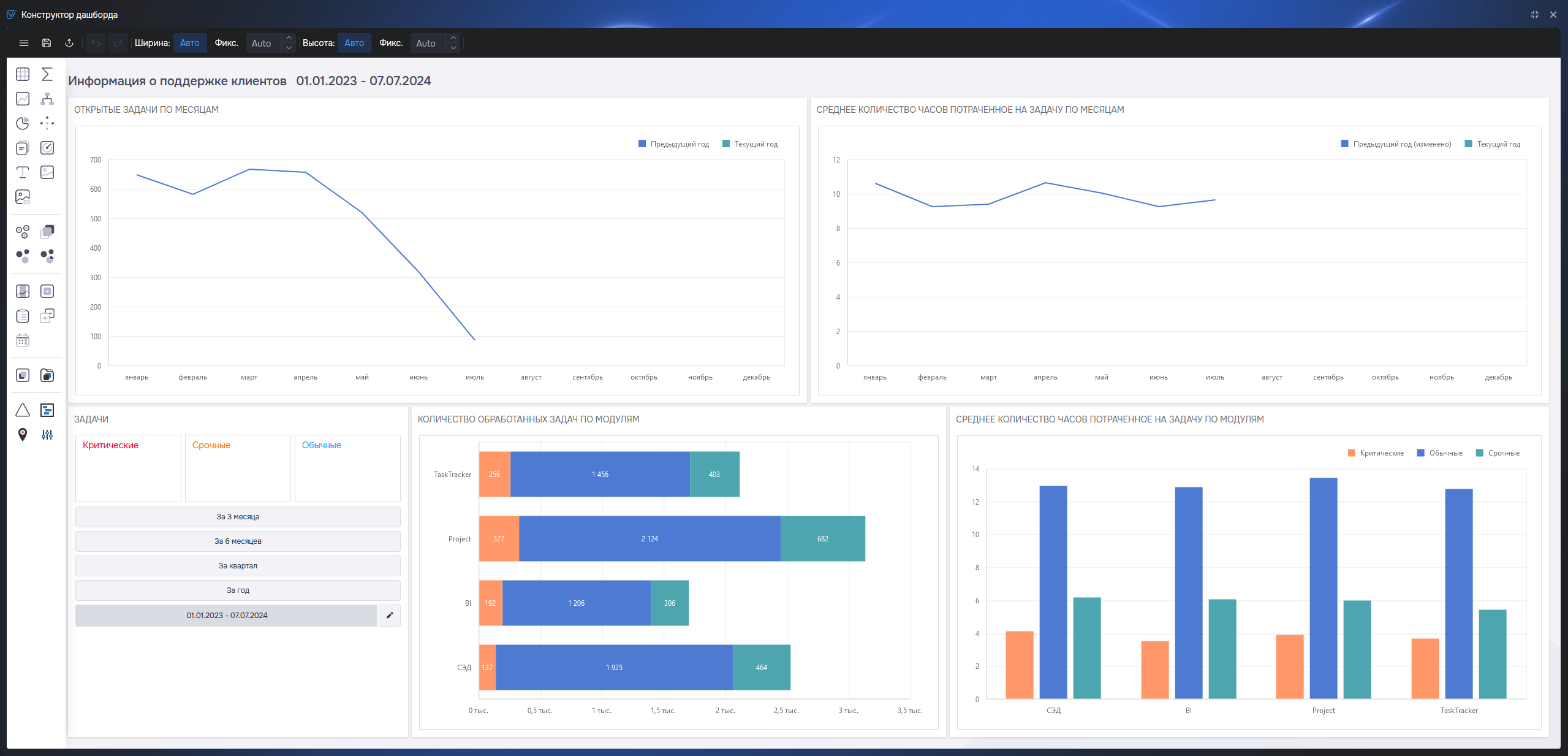Set width mode to Авто

point(190,43)
